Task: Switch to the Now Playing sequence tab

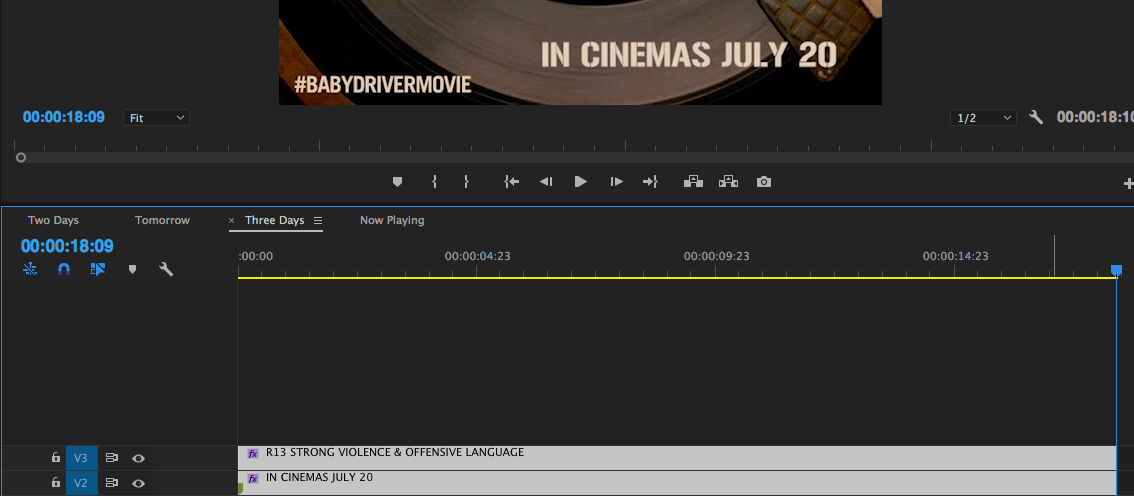Action: [392, 221]
